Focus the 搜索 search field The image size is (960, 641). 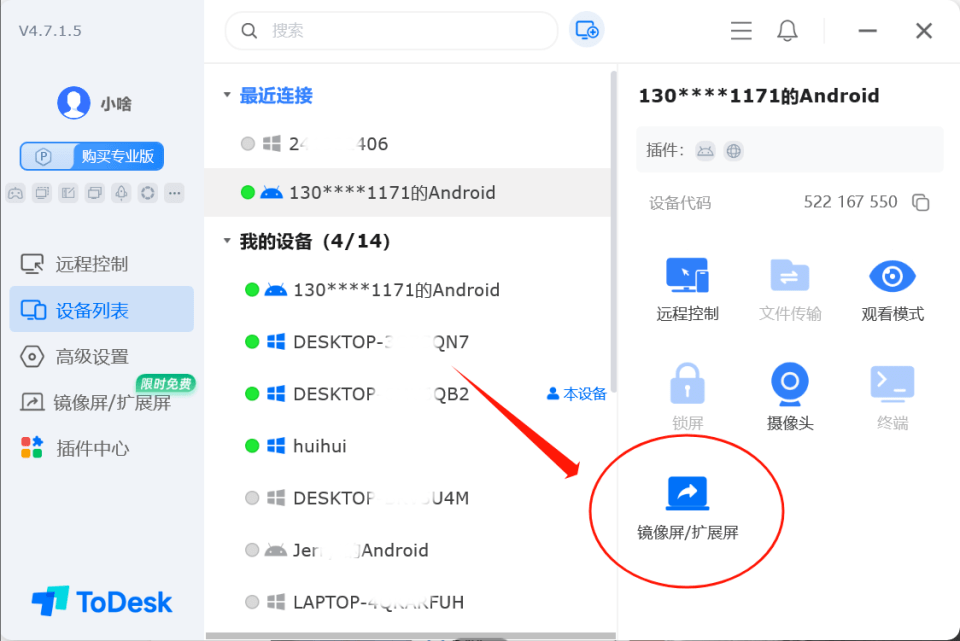[392, 31]
